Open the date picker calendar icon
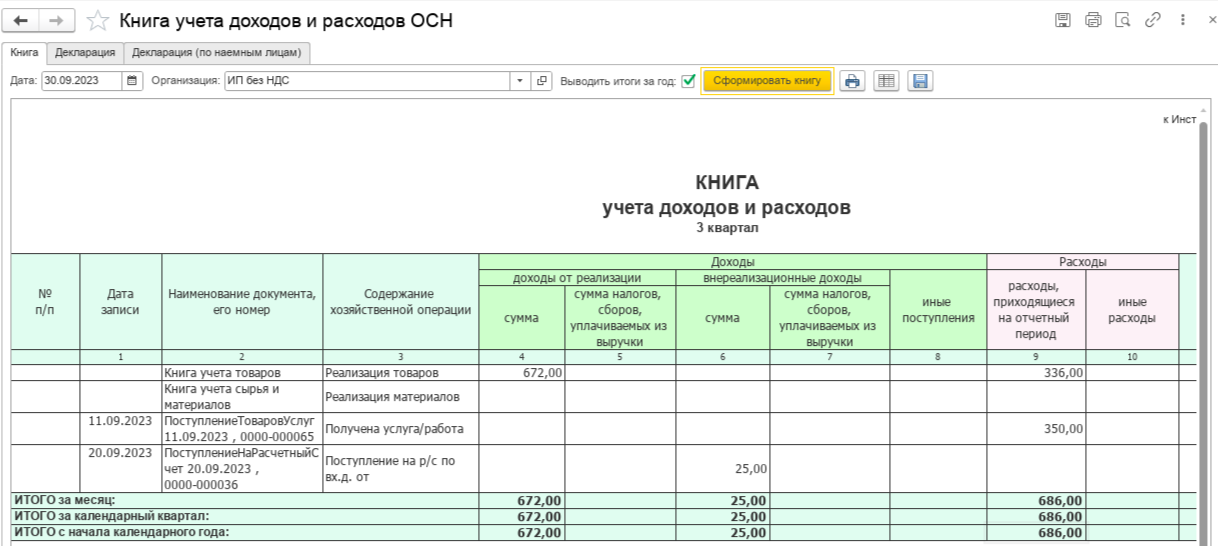The width and height of the screenshot is (1218, 546). click(x=132, y=82)
